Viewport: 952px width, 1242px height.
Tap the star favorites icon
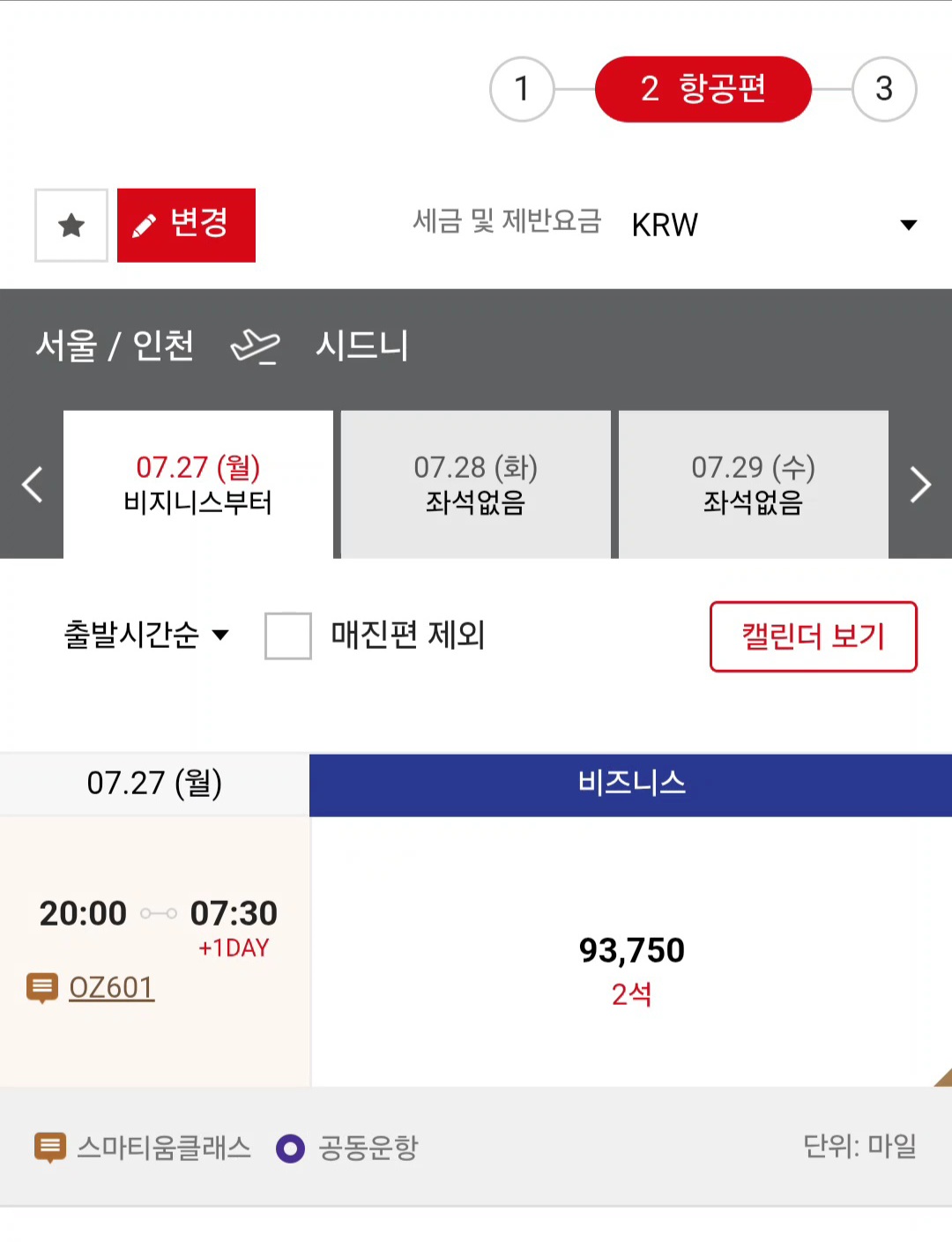71,226
